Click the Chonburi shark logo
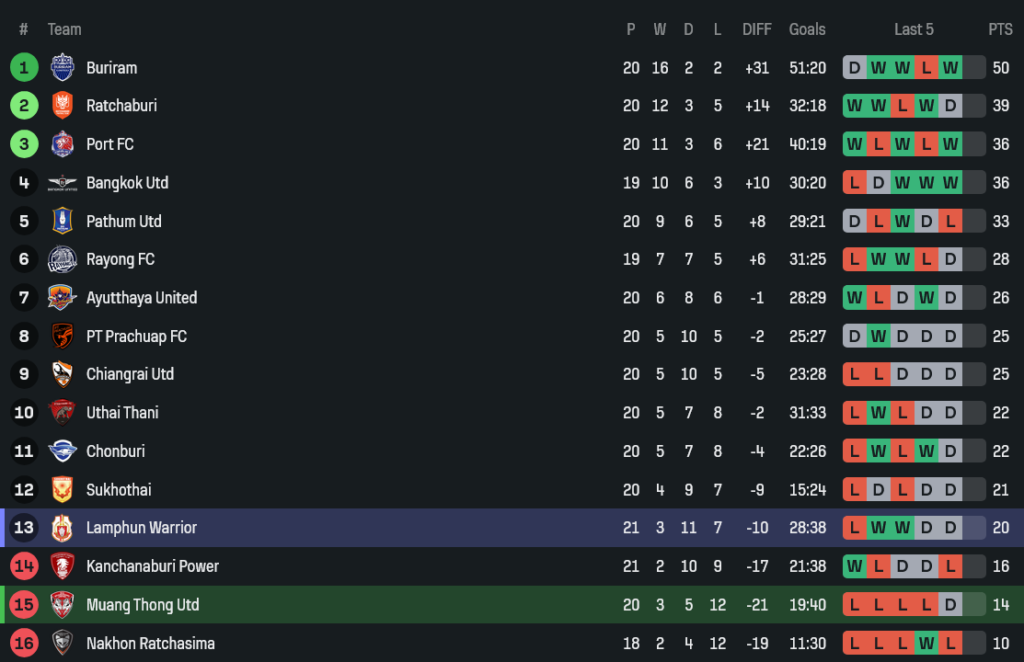This screenshot has width=1024, height=662. click(x=62, y=451)
